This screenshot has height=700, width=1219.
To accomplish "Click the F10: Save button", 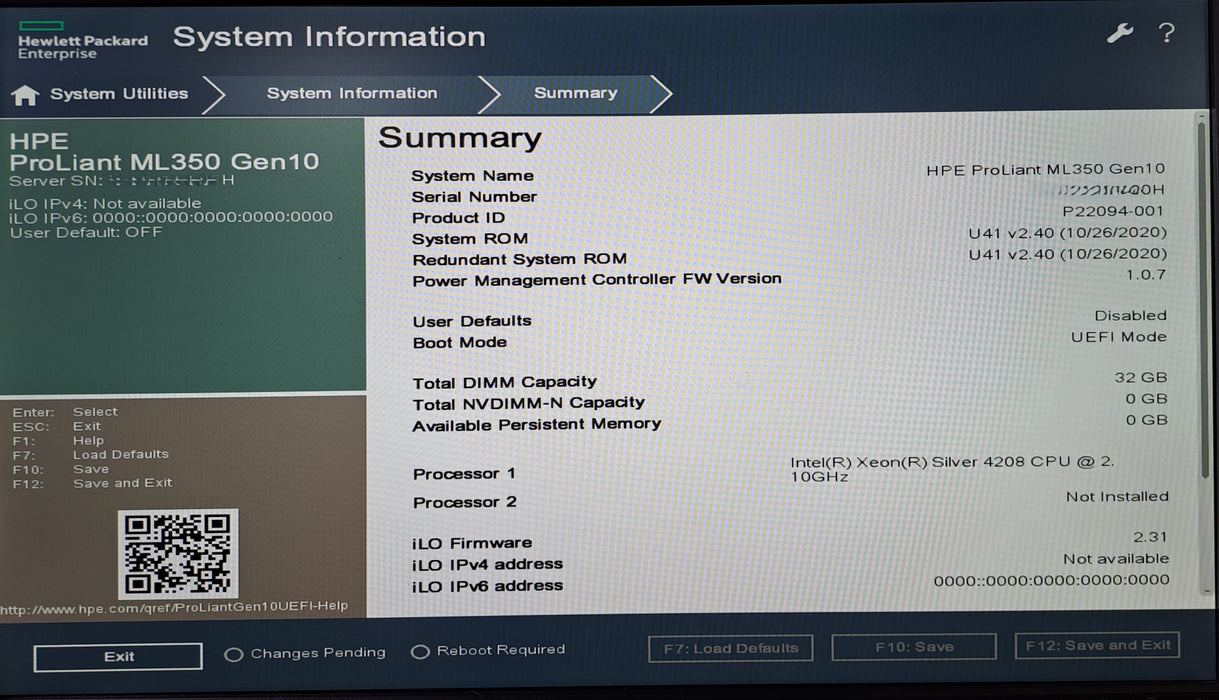I will pos(914,647).
